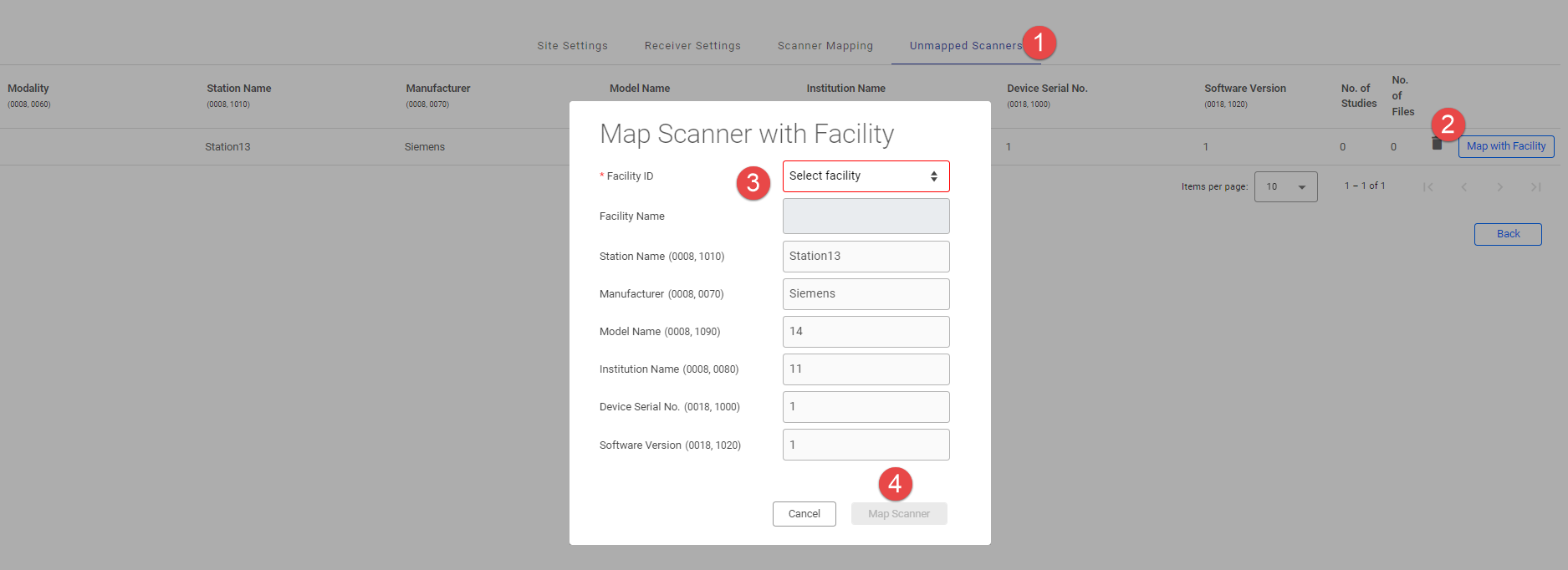
Task: Click the Map Scanner button
Action: [899, 514]
